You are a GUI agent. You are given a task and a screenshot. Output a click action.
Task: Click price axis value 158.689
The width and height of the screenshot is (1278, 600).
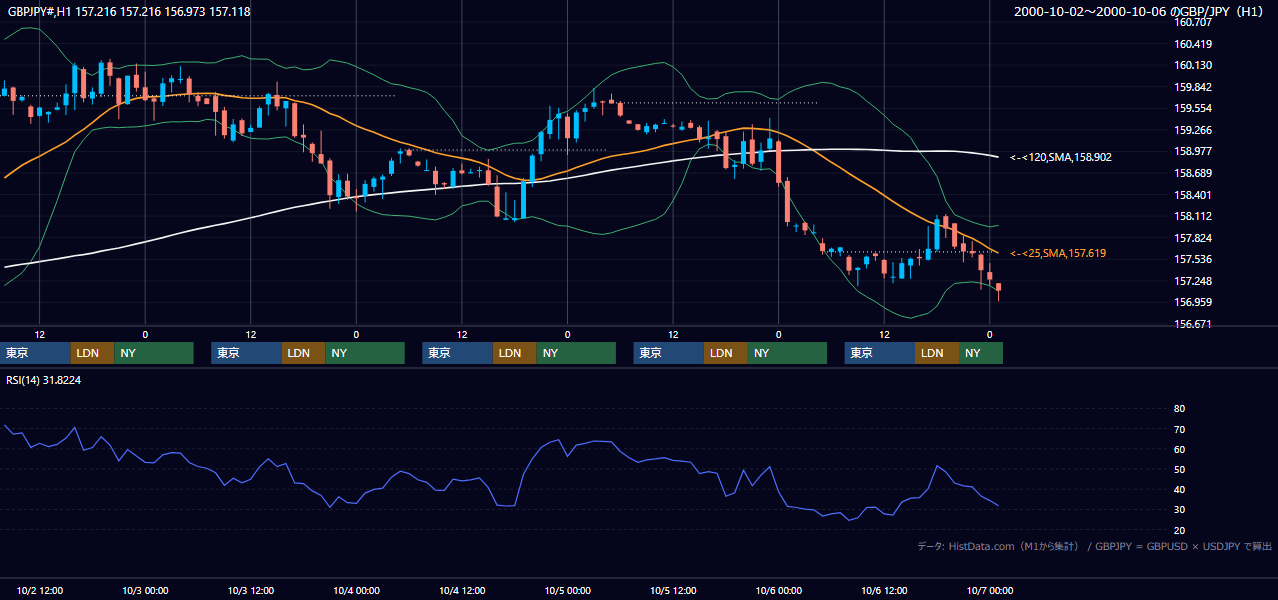coord(1193,173)
